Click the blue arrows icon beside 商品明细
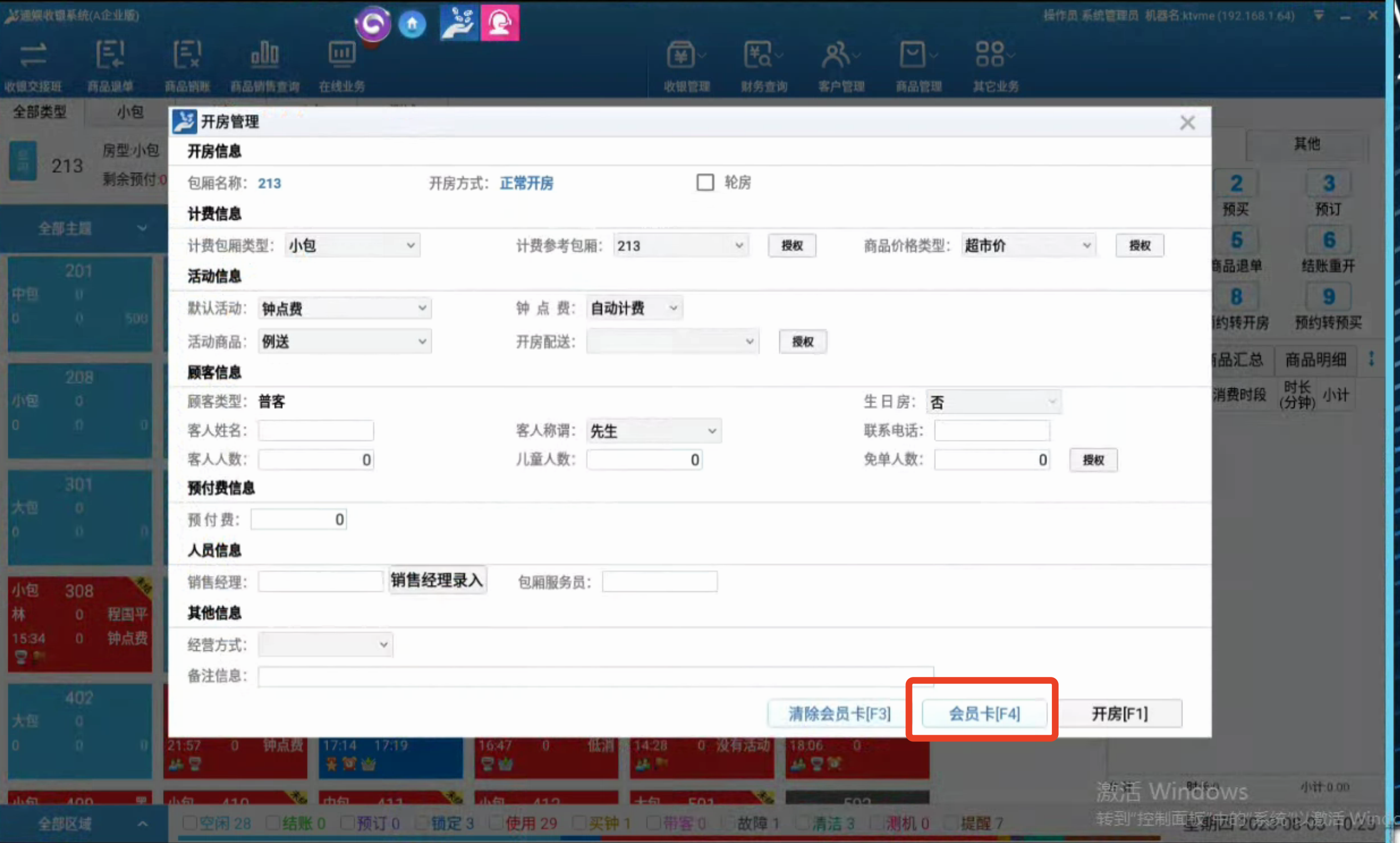Screen dimensions: 1400x843 pyautogui.click(x=1371, y=358)
